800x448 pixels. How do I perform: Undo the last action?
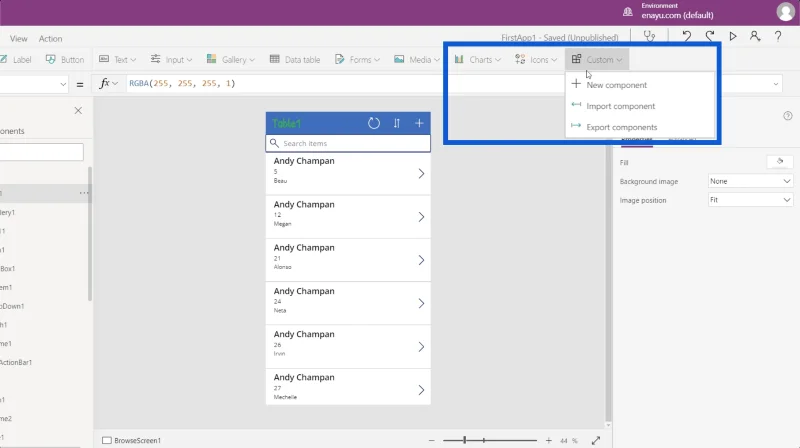click(x=687, y=36)
